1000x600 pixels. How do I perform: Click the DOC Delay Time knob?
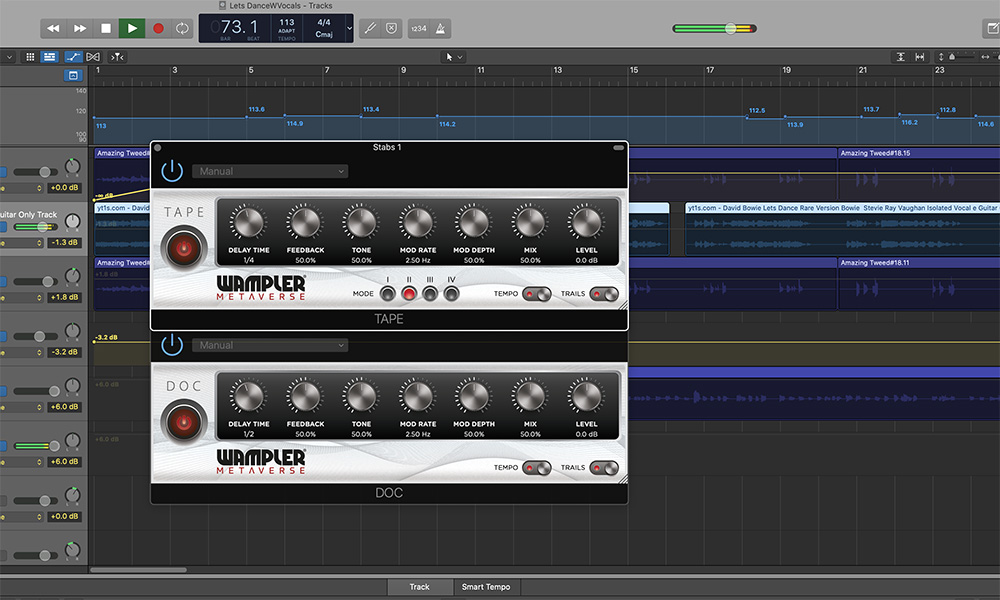click(249, 397)
